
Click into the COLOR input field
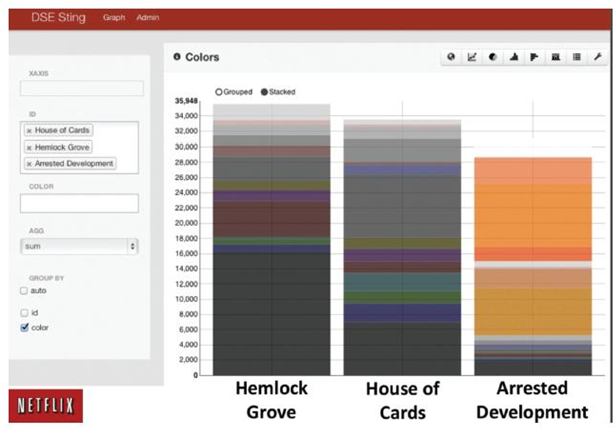click(79, 203)
